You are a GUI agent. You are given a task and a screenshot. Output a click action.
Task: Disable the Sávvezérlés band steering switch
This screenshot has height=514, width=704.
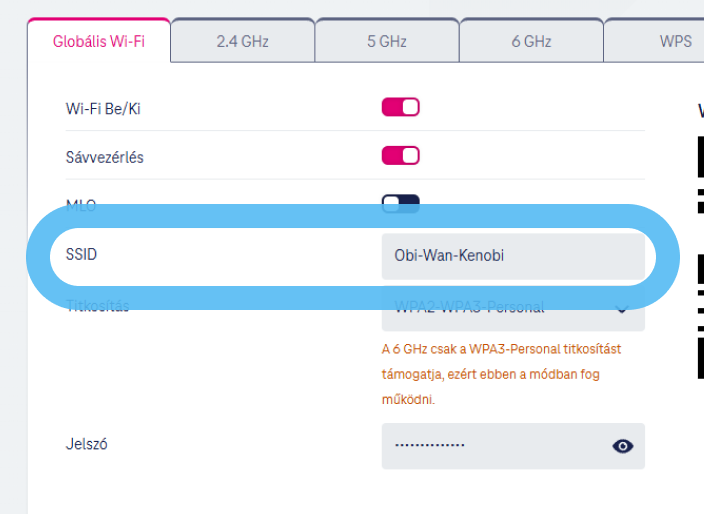[400, 156]
